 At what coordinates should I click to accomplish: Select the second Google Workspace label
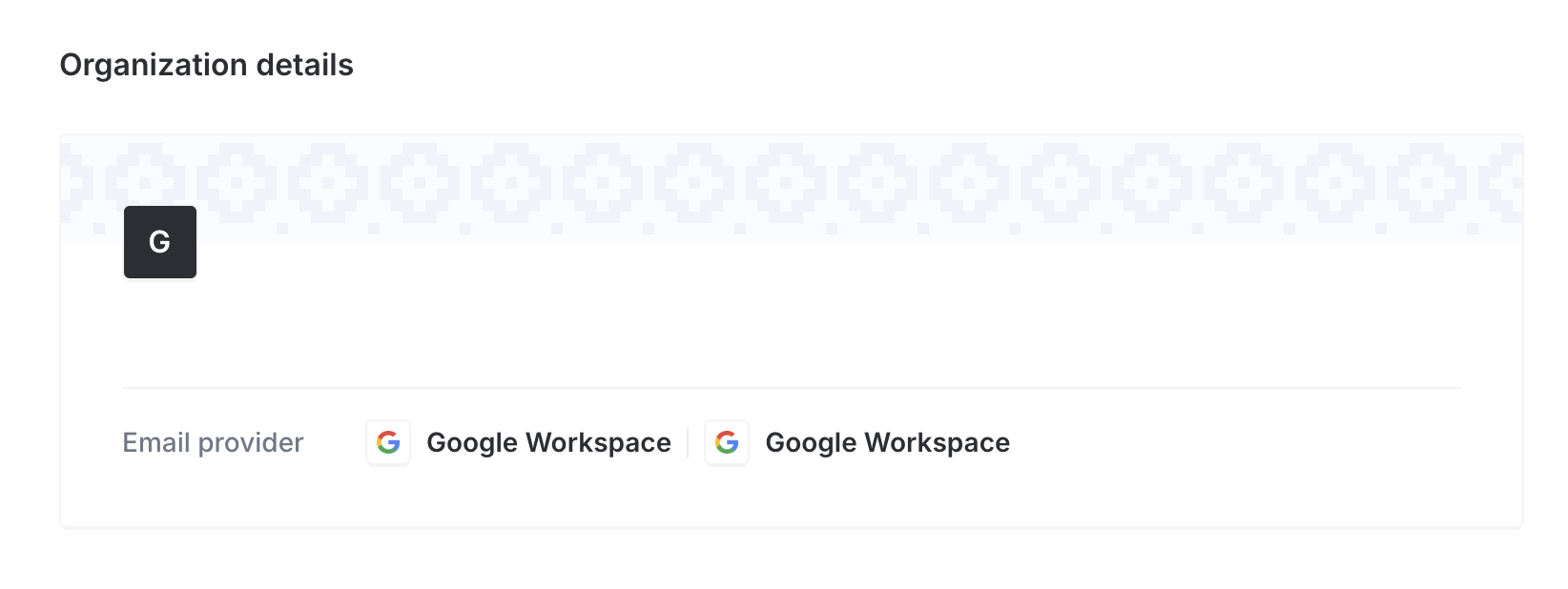[x=887, y=442]
